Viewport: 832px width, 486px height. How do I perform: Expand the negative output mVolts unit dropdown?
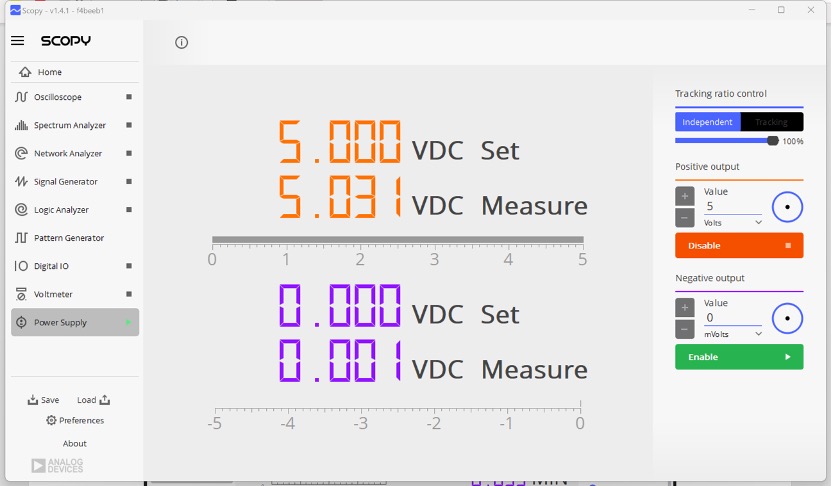(733, 334)
